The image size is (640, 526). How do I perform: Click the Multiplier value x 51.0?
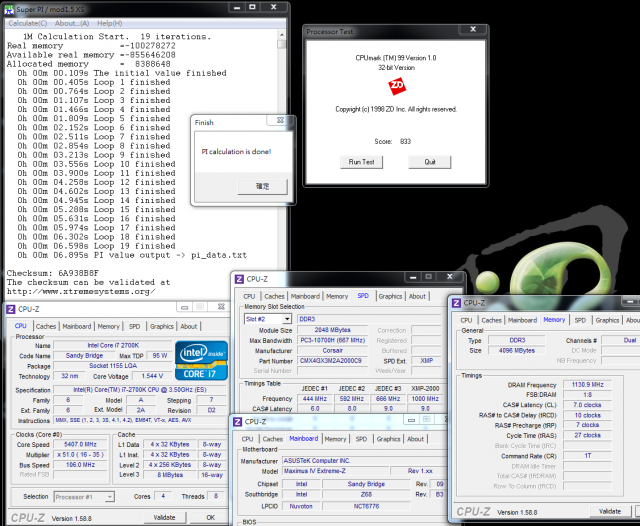[80, 455]
